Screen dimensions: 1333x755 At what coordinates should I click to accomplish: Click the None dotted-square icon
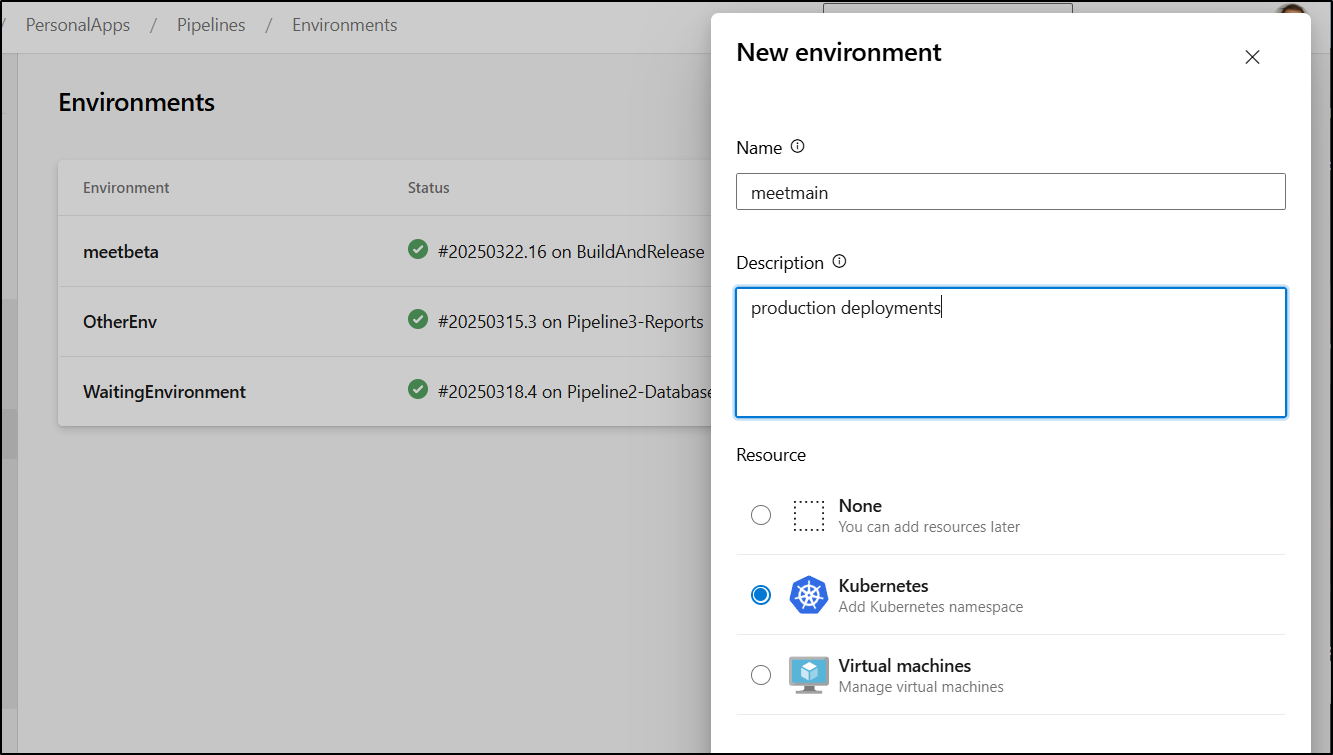(x=808, y=515)
